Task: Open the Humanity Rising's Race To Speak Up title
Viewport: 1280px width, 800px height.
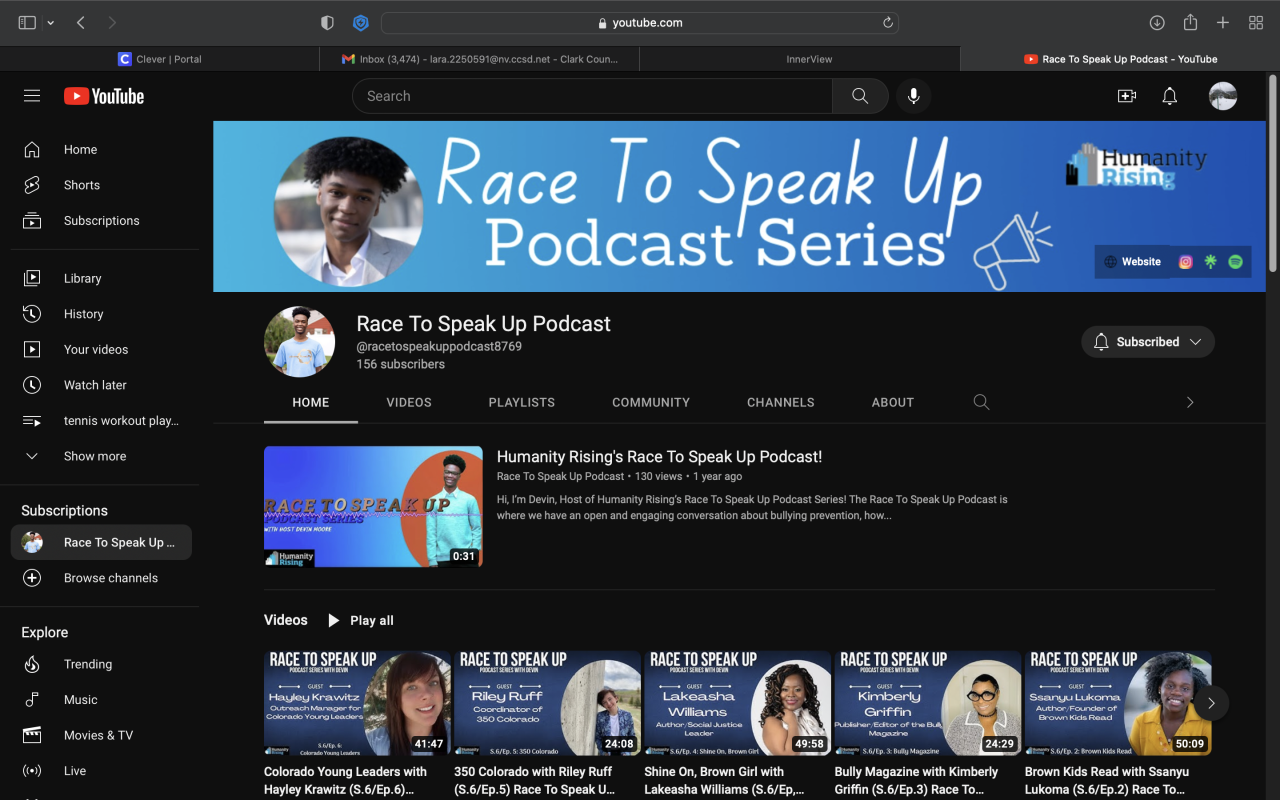Action: [659, 457]
